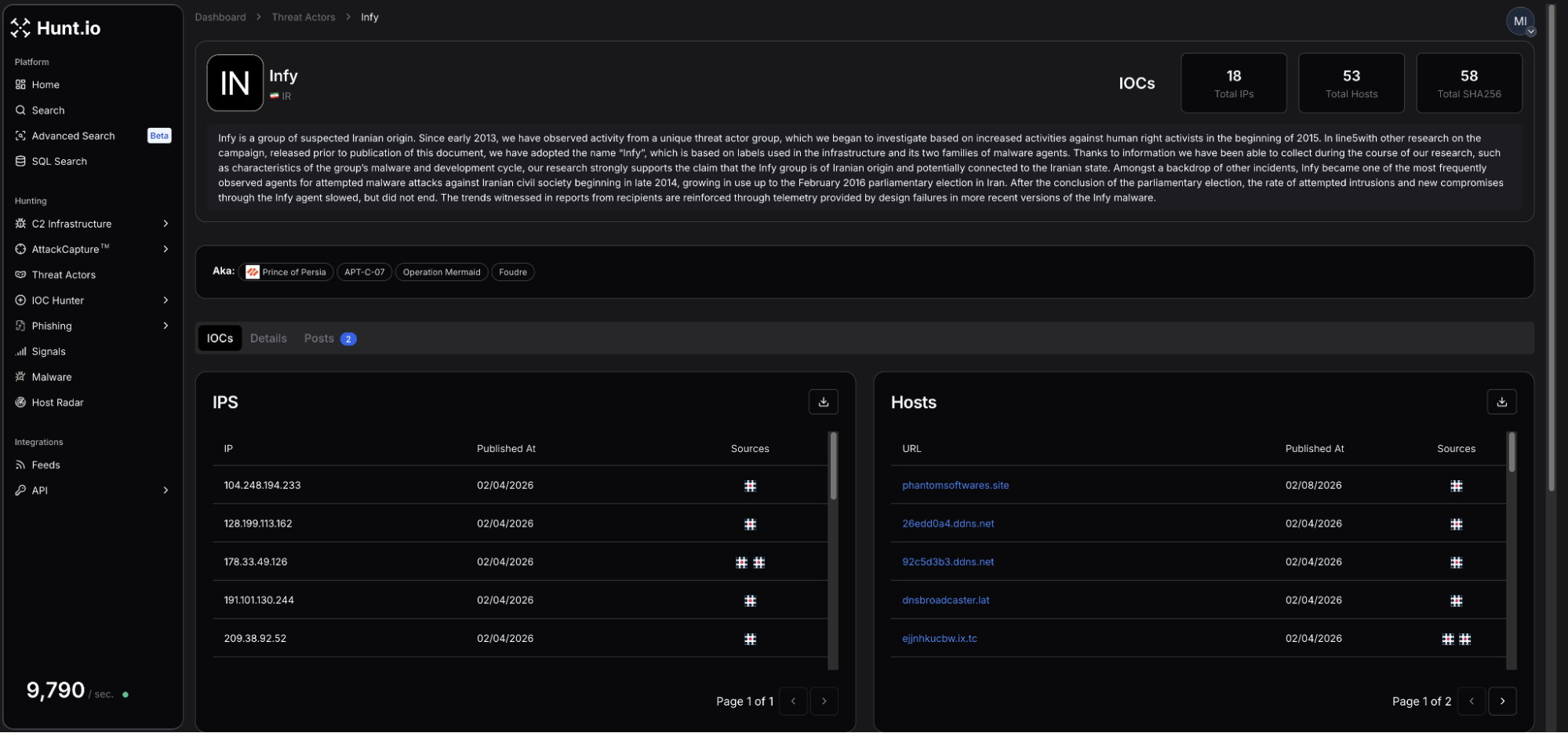Screen dimensions: 1568x733
Task: Click the Hunt.io logo icon
Action: point(20,28)
